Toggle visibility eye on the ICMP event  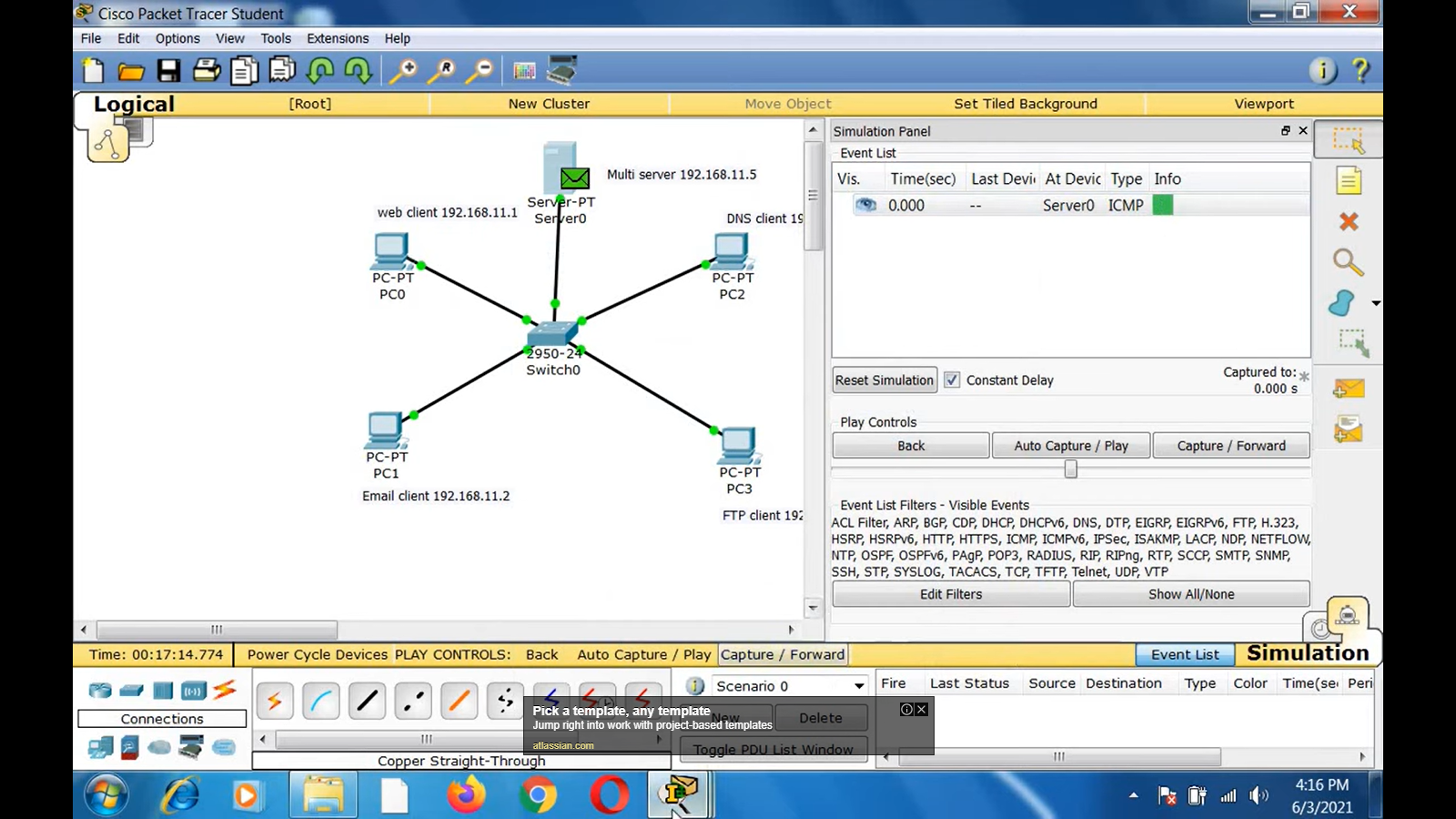pyautogui.click(x=864, y=206)
